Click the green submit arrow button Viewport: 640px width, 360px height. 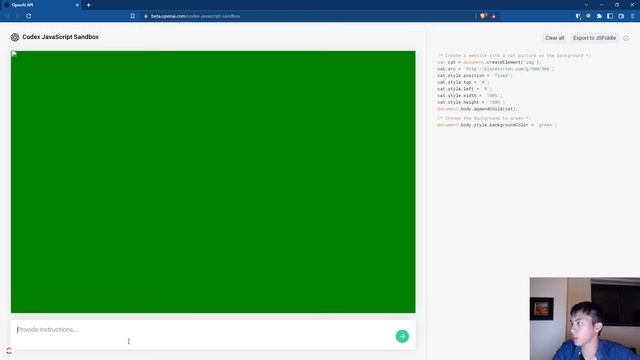402,336
